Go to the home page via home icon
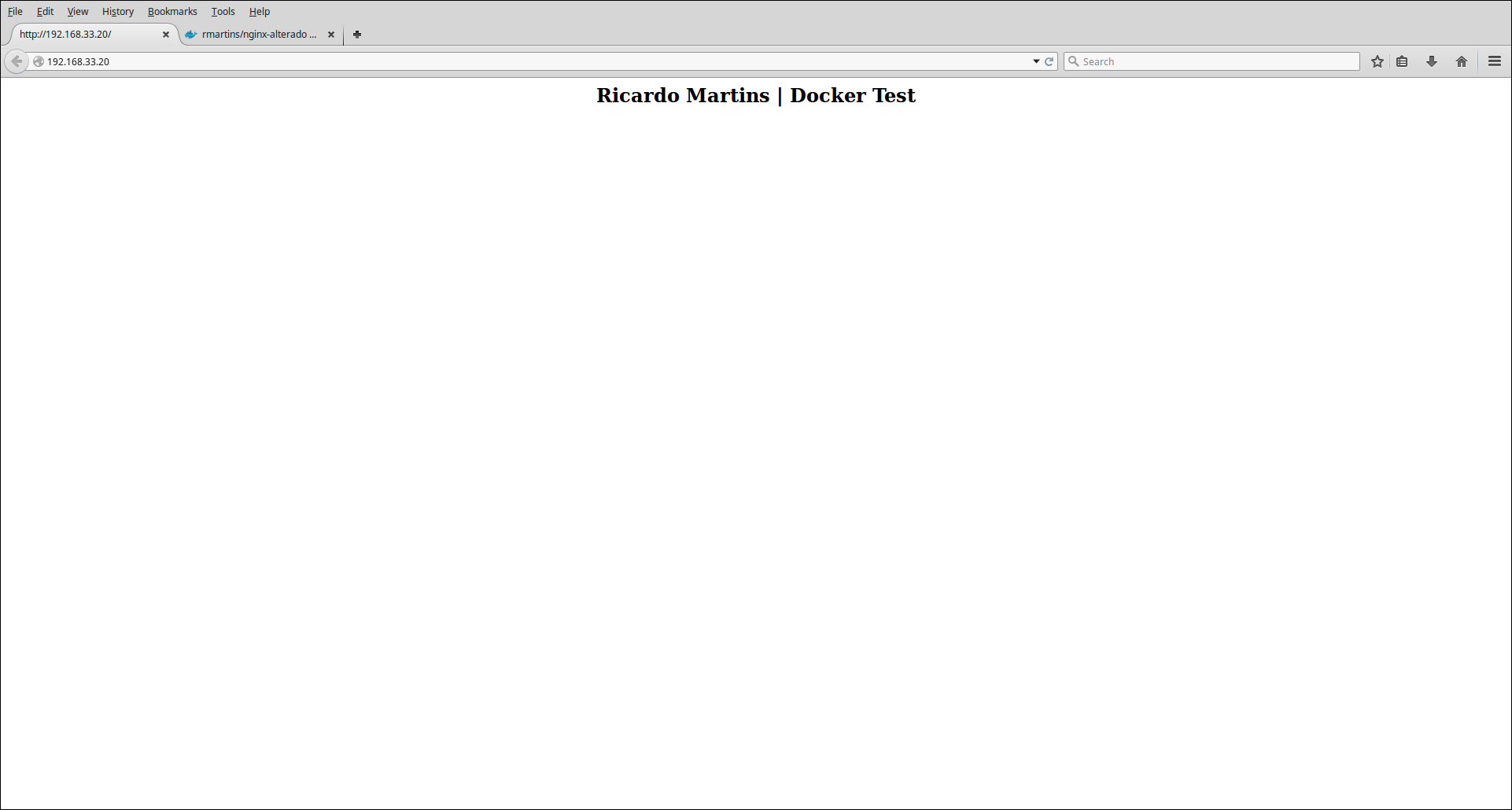This screenshot has width=1512, height=810. pos(1462,61)
